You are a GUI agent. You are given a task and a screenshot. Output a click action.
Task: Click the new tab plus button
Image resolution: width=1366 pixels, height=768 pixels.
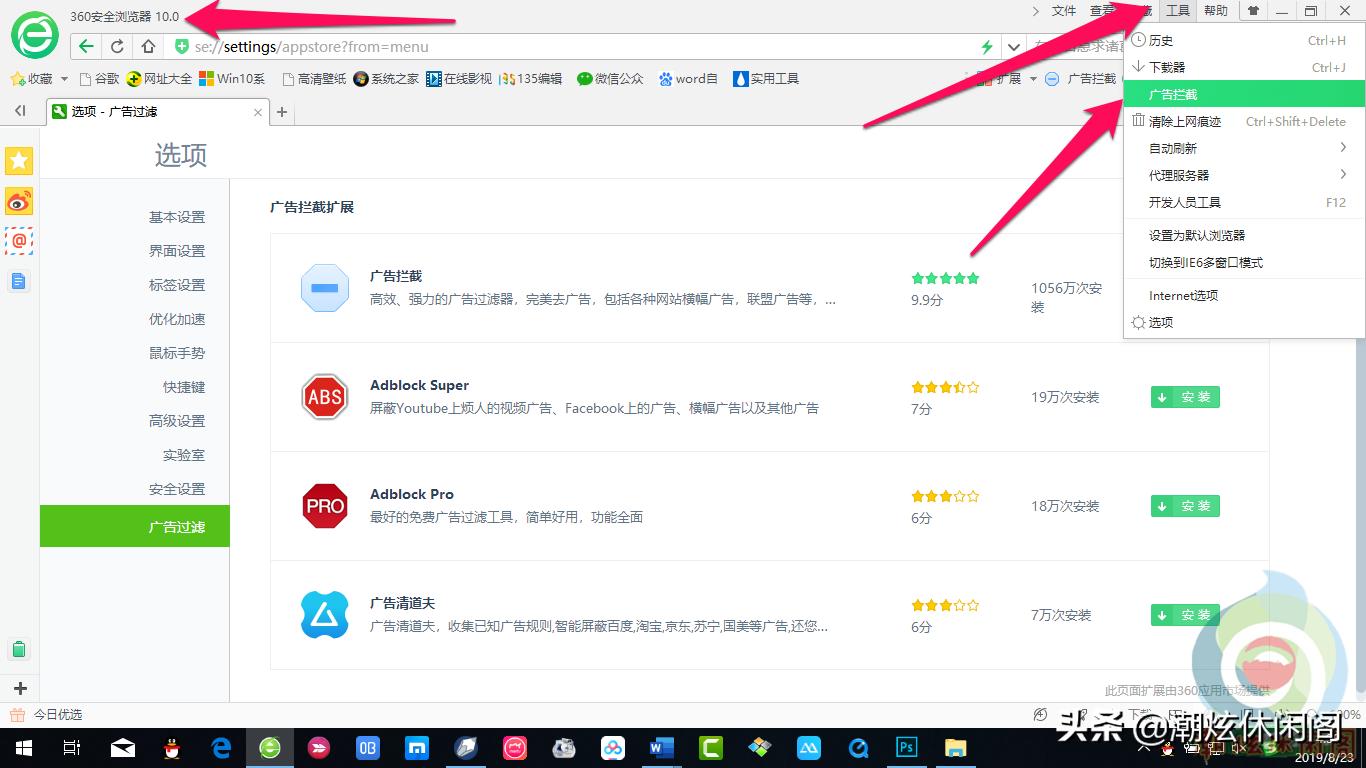coord(282,112)
